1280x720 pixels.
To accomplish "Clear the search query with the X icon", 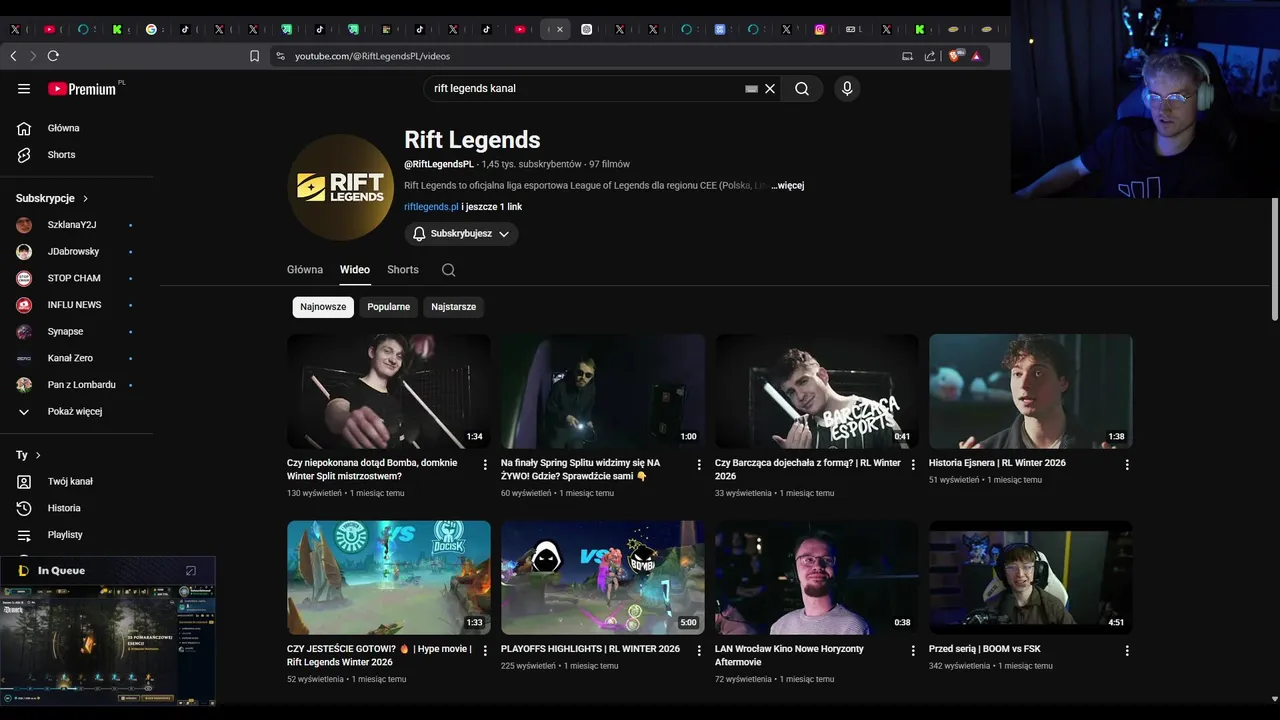I will [x=770, y=89].
